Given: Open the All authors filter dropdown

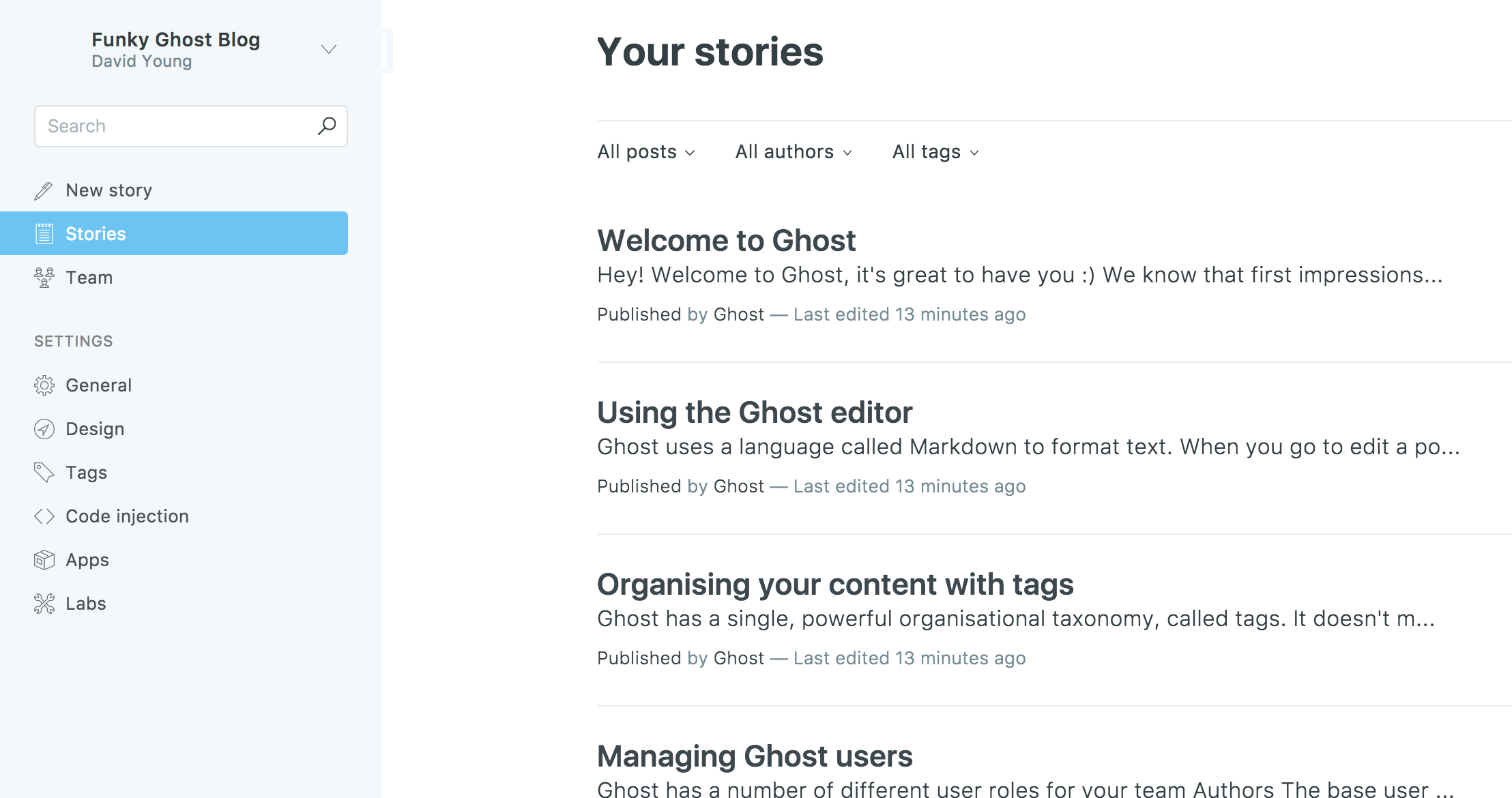Looking at the screenshot, I should click(793, 151).
